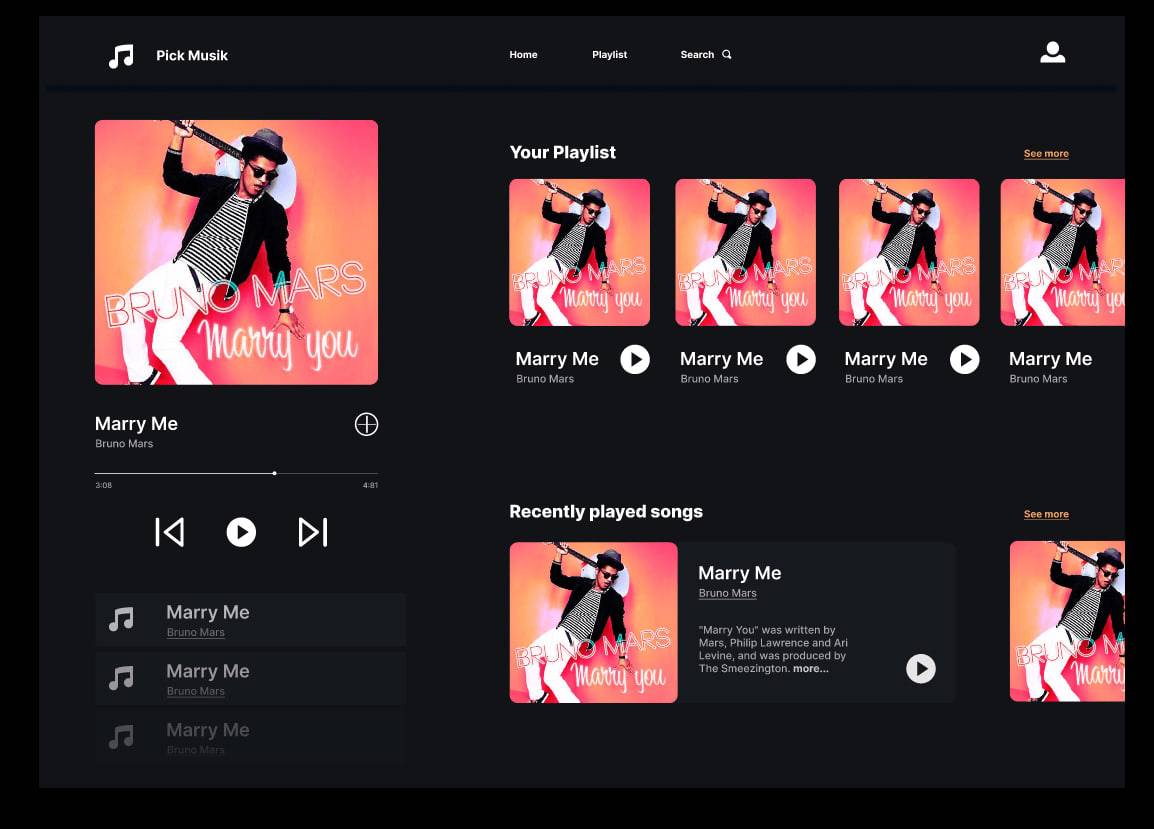The image size is (1154, 829).
Task: Play the third playlist card Marry Me
Action: (x=964, y=360)
